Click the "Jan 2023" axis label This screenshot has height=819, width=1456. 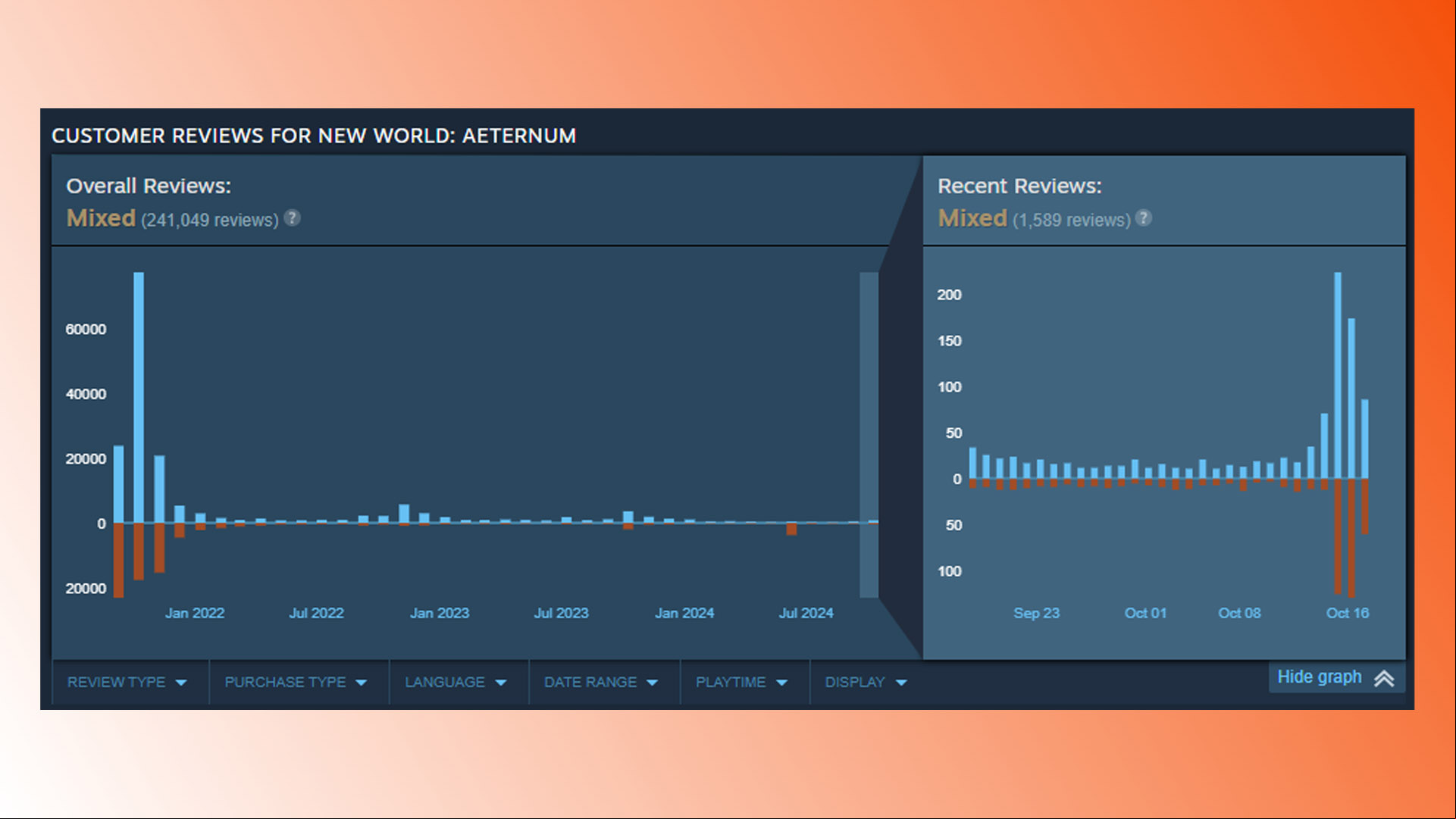(x=440, y=613)
